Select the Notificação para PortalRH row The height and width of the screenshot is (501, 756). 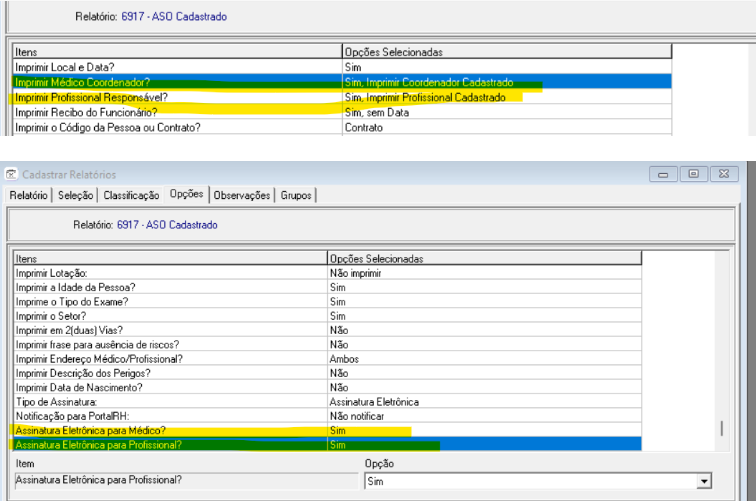click(170, 415)
